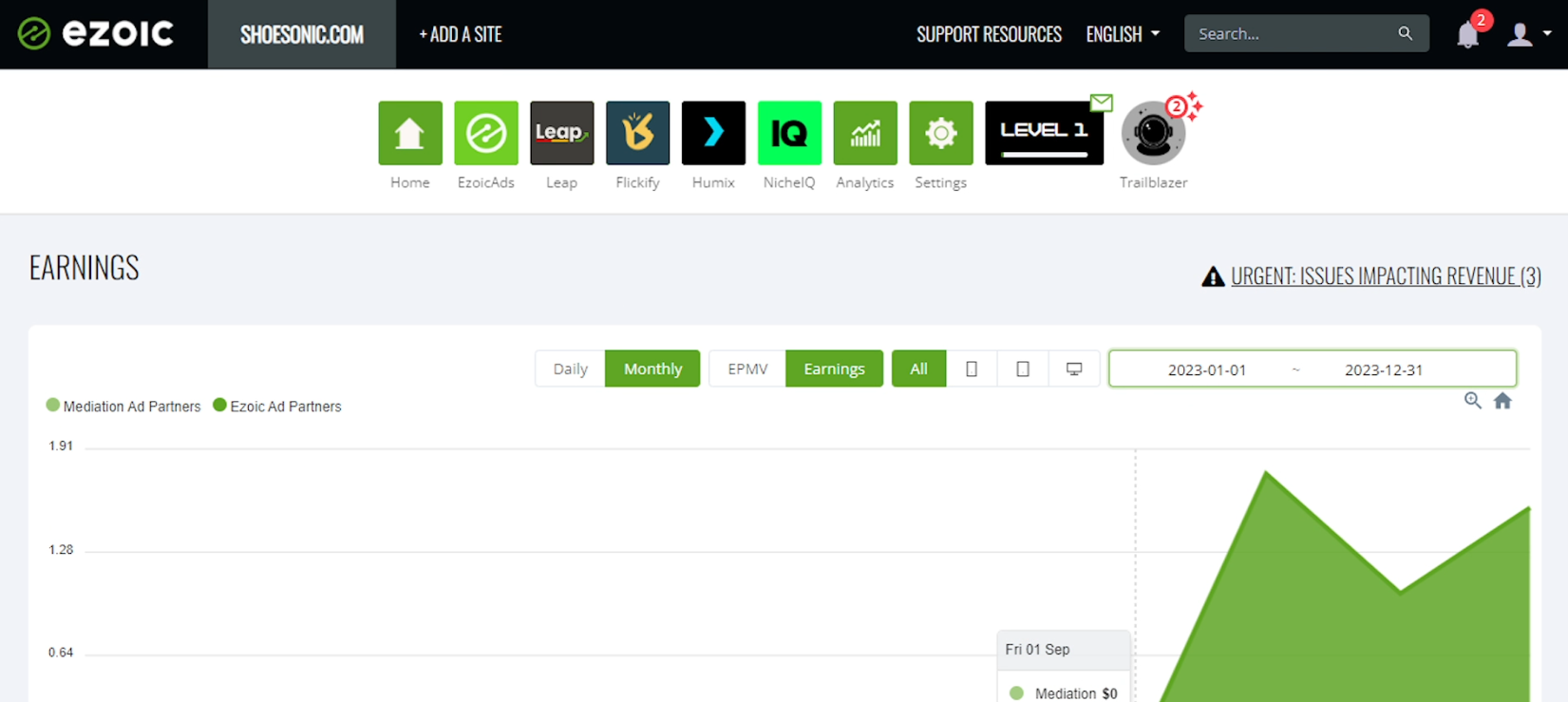Screen dimensions: 1568x702
Task: Show EPMV metric
Action: [747, 369]
